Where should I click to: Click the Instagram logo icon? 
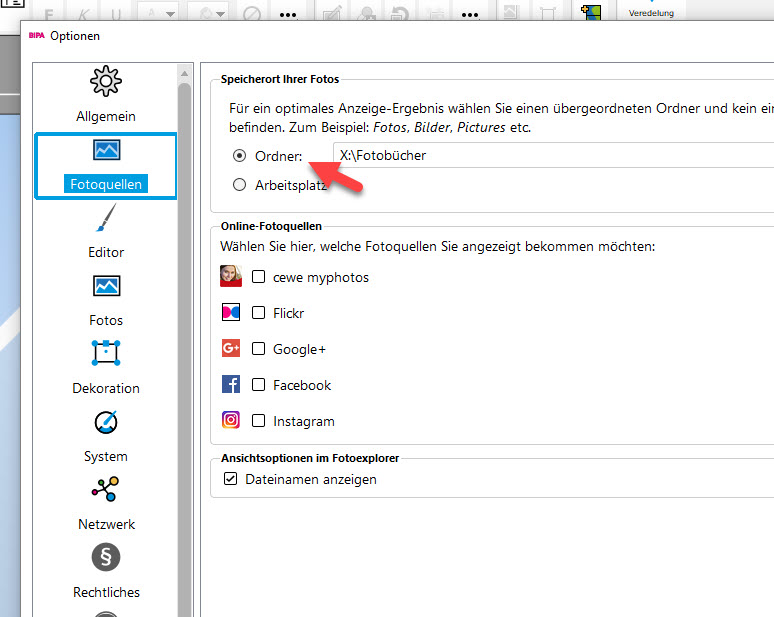231,420
